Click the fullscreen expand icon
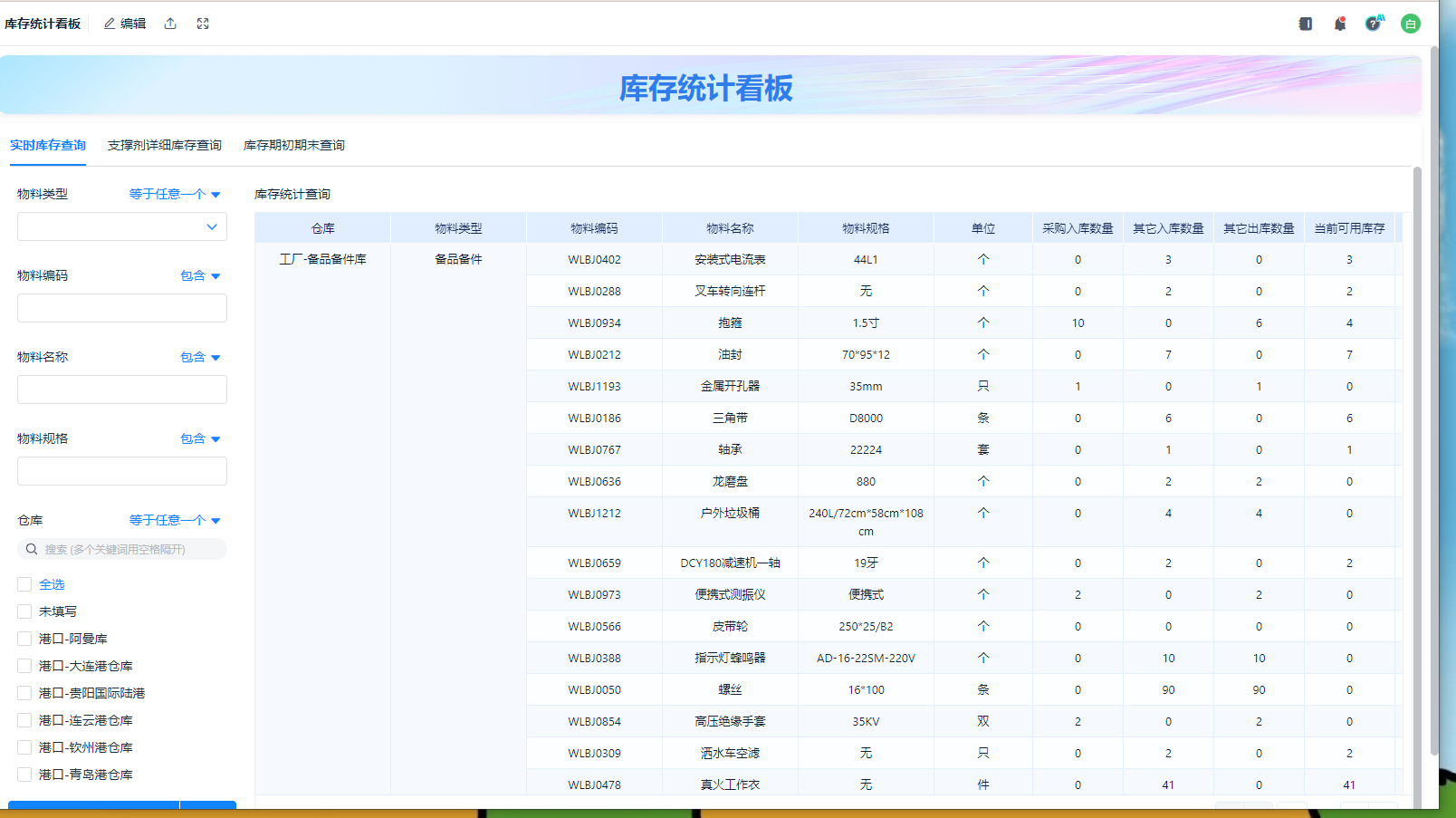The image size is (1456, 818). point(203,24)
